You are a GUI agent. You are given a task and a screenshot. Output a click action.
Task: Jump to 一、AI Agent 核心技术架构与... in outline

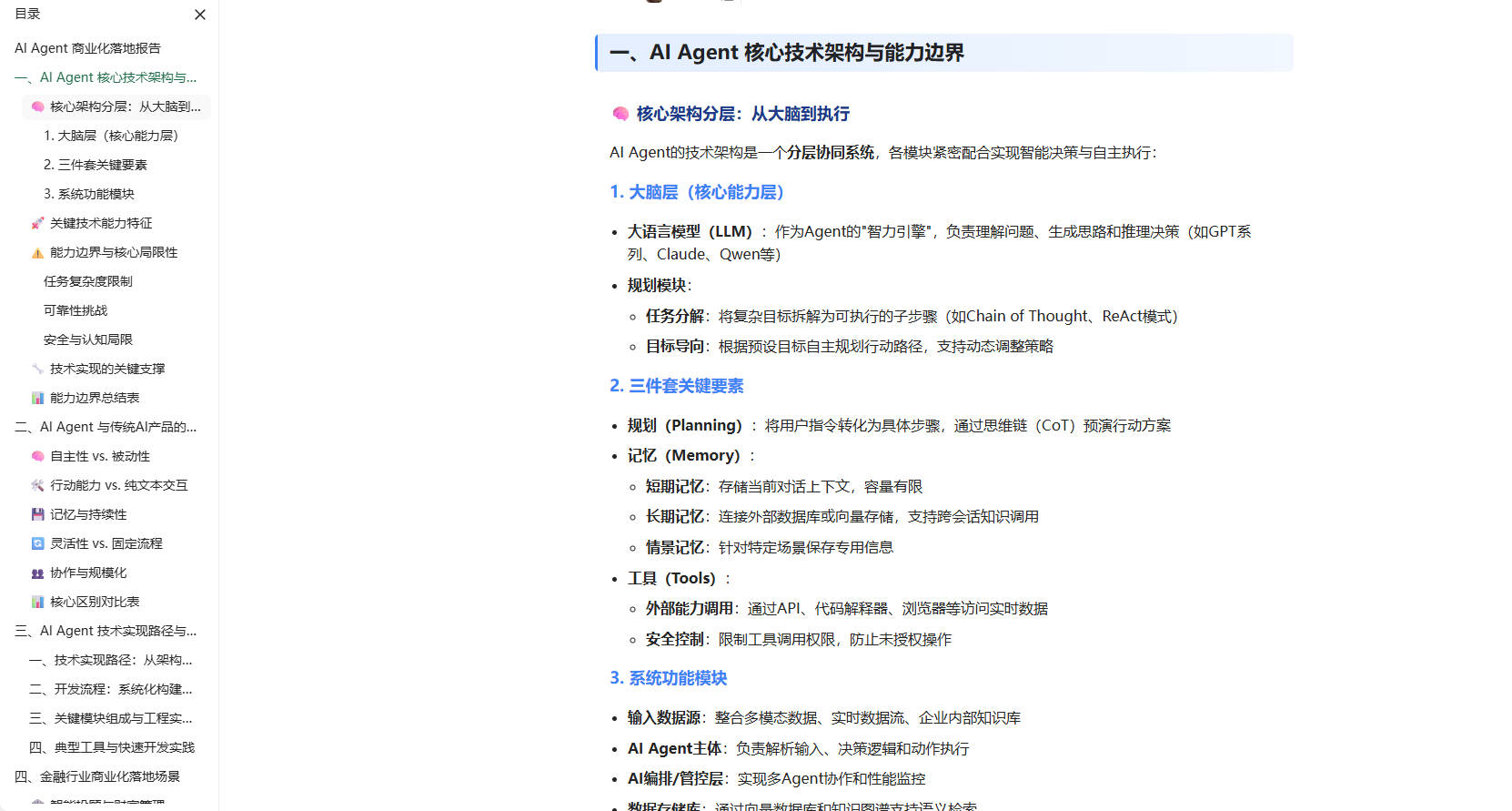tap(106, 77)
